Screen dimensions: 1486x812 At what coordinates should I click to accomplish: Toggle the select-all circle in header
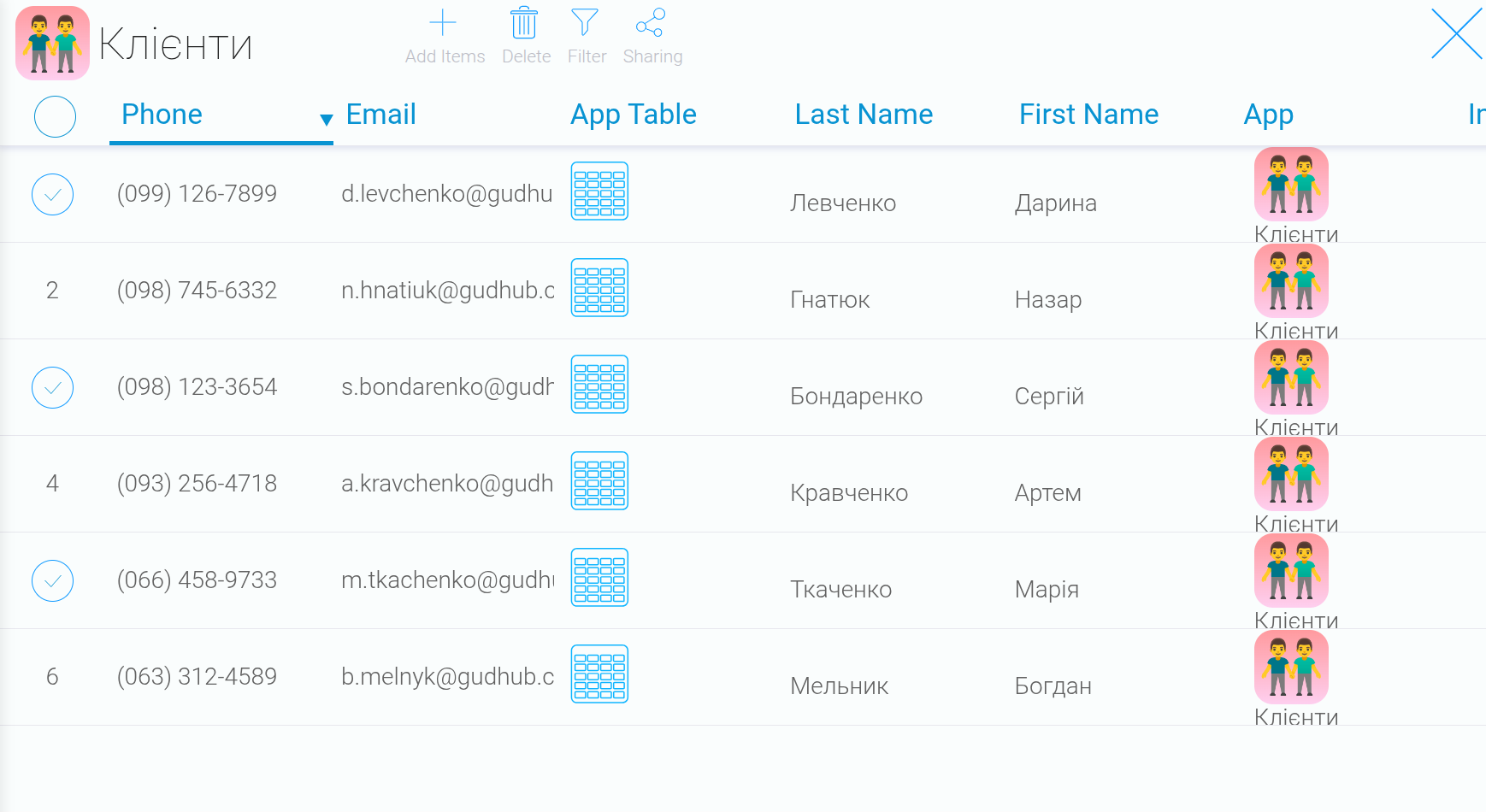(x=55, y=116)
